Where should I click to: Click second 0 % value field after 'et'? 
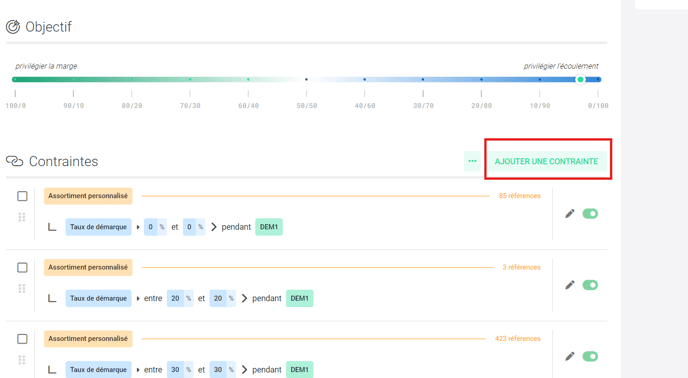coord(194,227)
